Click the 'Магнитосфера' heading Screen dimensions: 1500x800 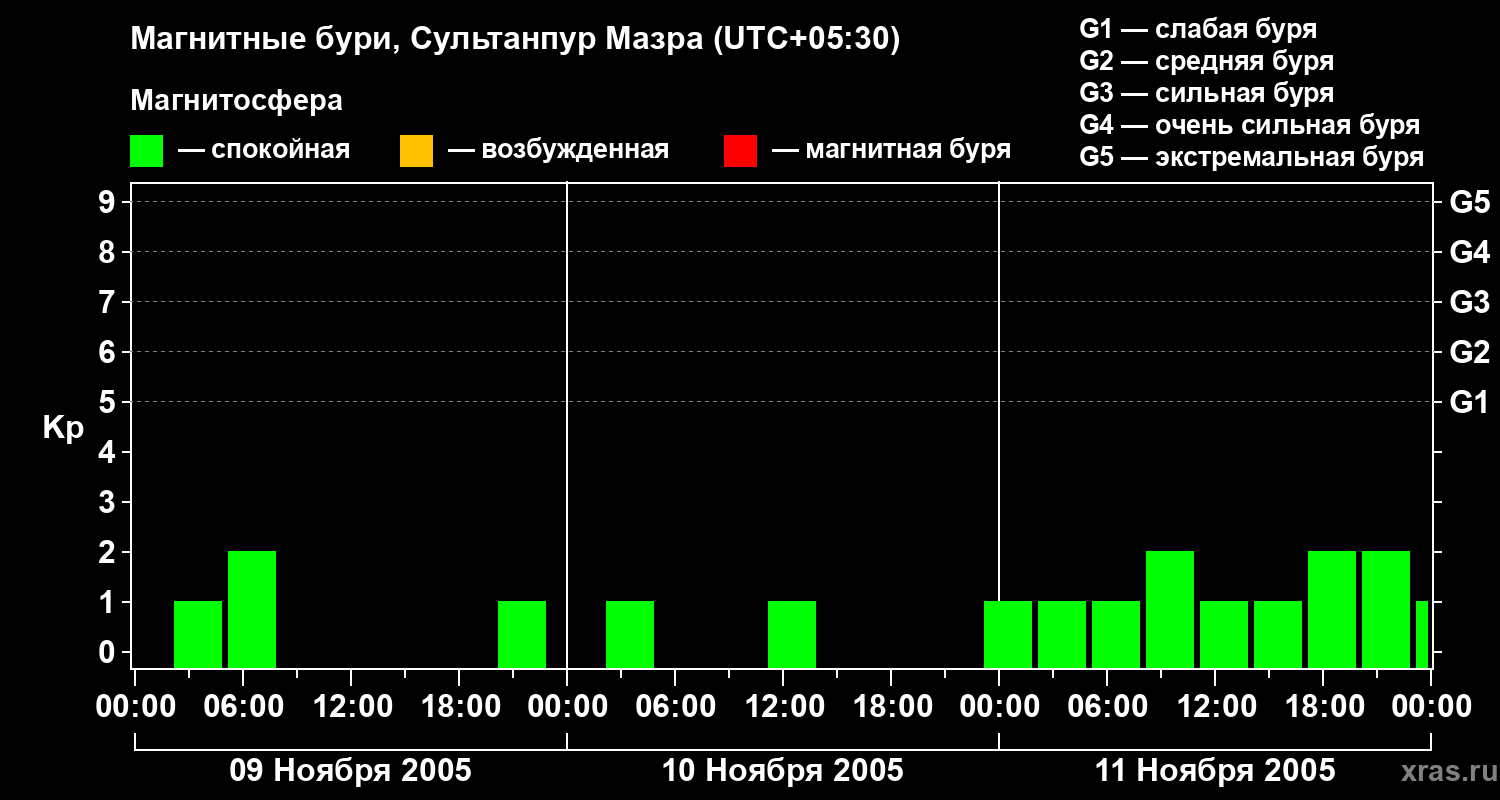point(236,101)
